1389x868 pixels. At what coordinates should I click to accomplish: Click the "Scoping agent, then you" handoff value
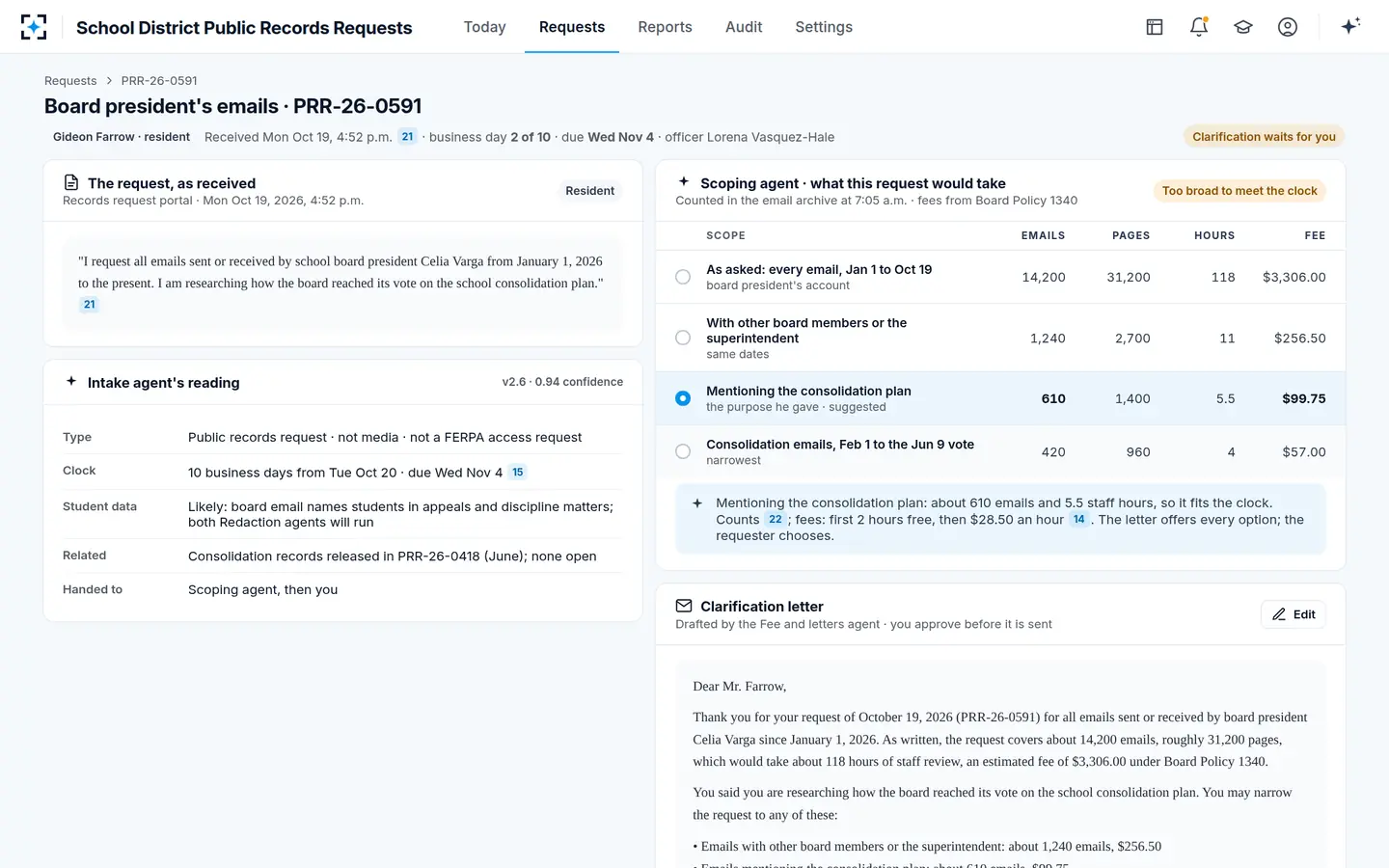coord(262,590)
